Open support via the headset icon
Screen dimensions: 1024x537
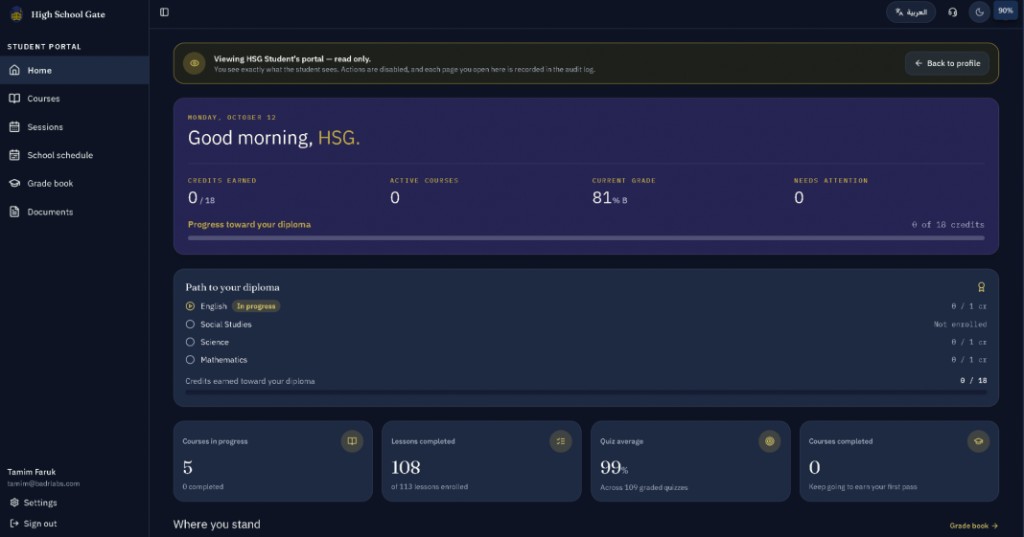[953, 12]
